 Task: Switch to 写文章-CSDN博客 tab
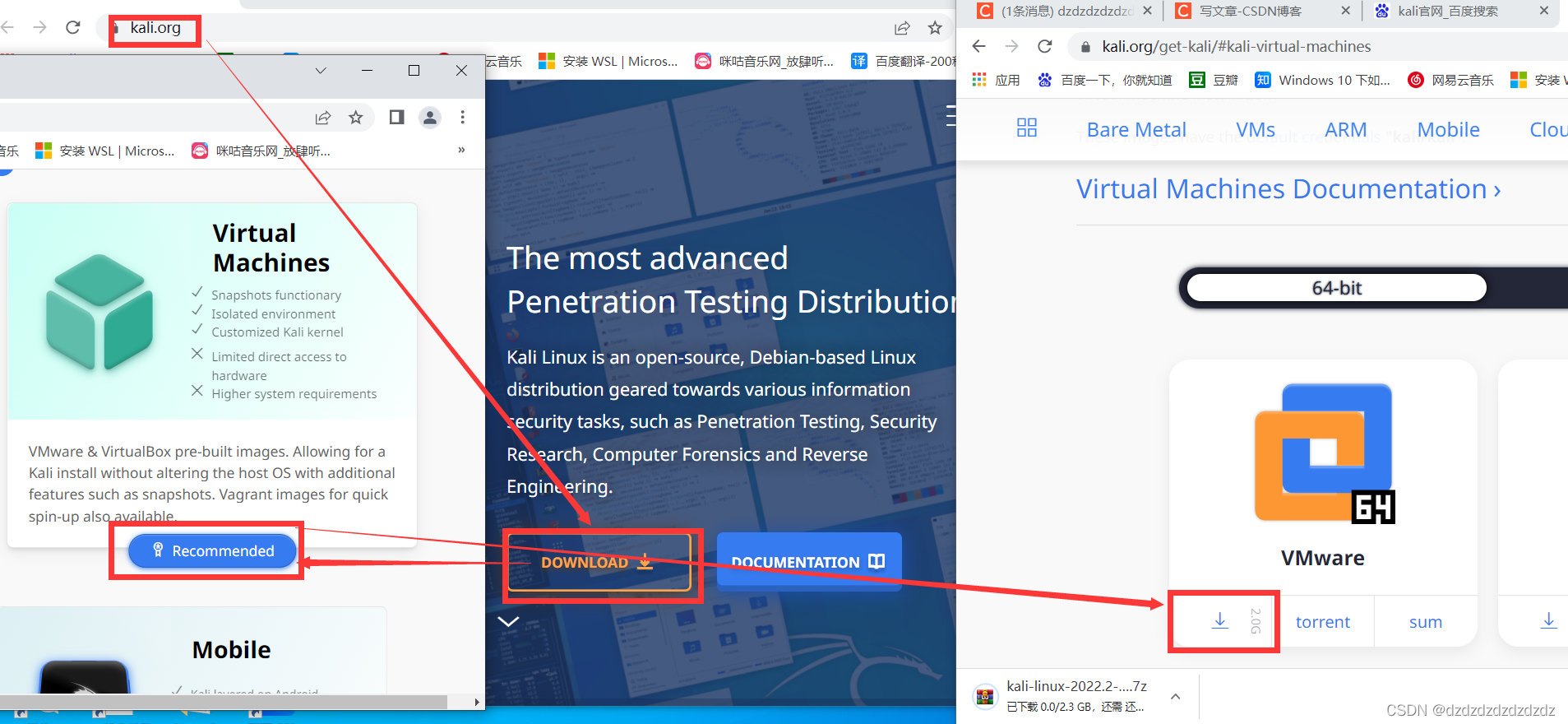coord(1250,11)
